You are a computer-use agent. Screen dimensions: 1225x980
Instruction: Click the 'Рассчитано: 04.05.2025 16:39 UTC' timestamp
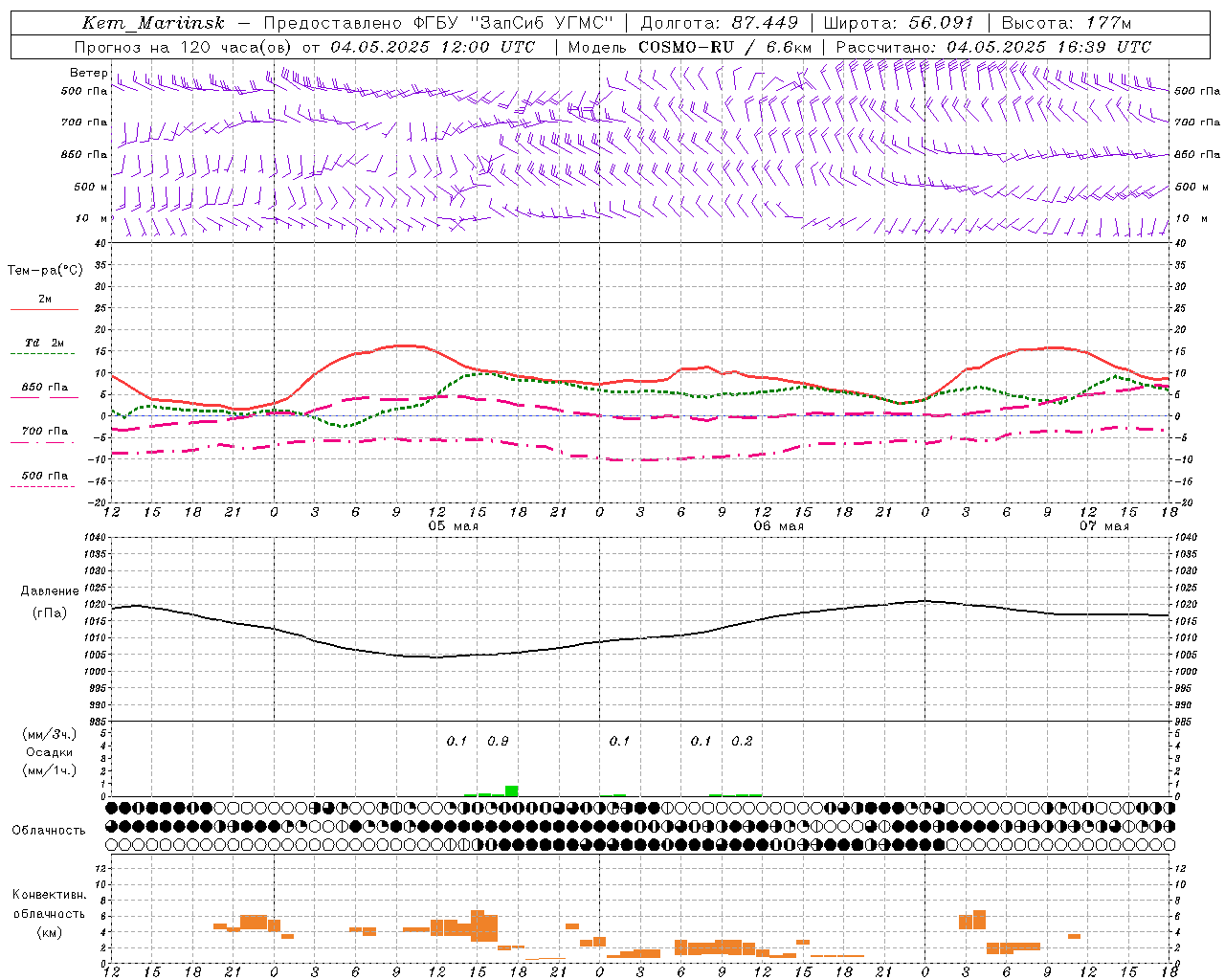(993, 47)
